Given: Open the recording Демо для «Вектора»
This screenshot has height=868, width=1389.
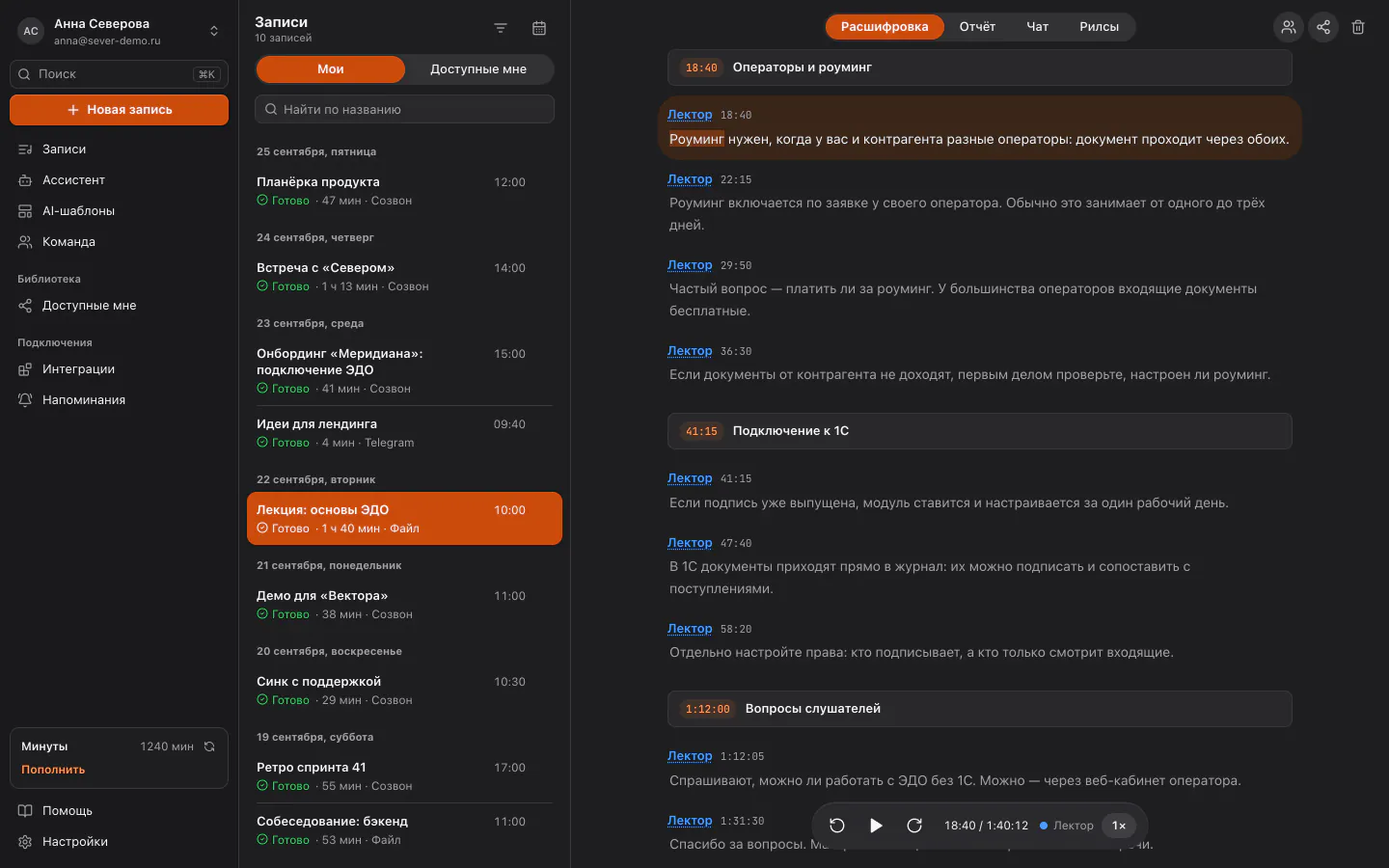Looking at the screenshot, I should [x=404, y=605].
